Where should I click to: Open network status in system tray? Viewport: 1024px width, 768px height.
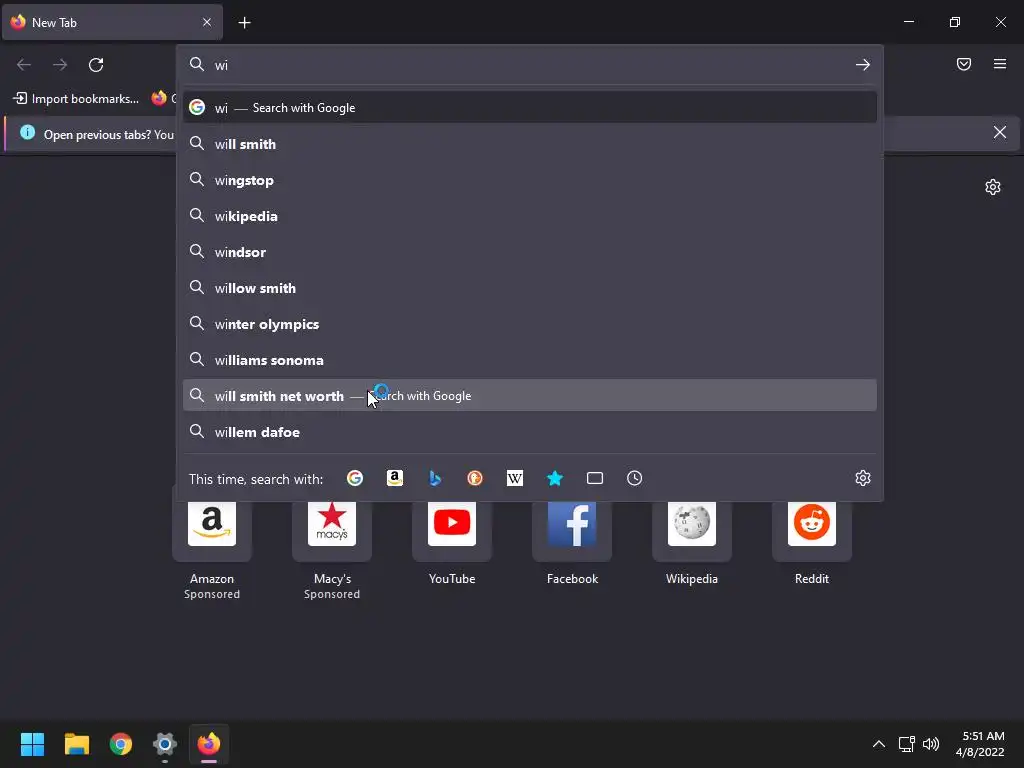click(906, 744)
